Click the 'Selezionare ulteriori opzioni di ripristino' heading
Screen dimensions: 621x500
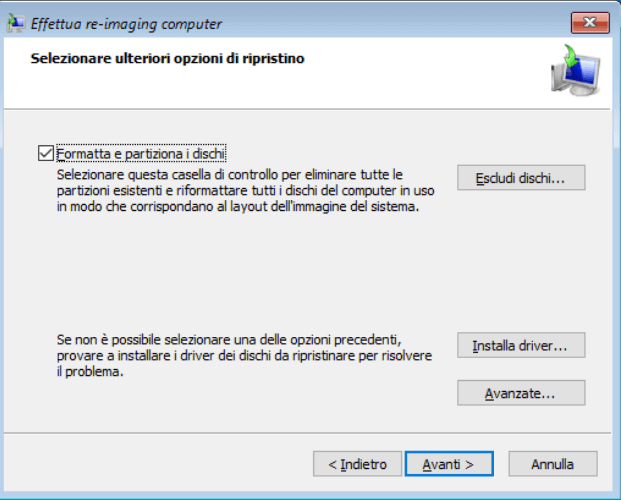point(167,59)
